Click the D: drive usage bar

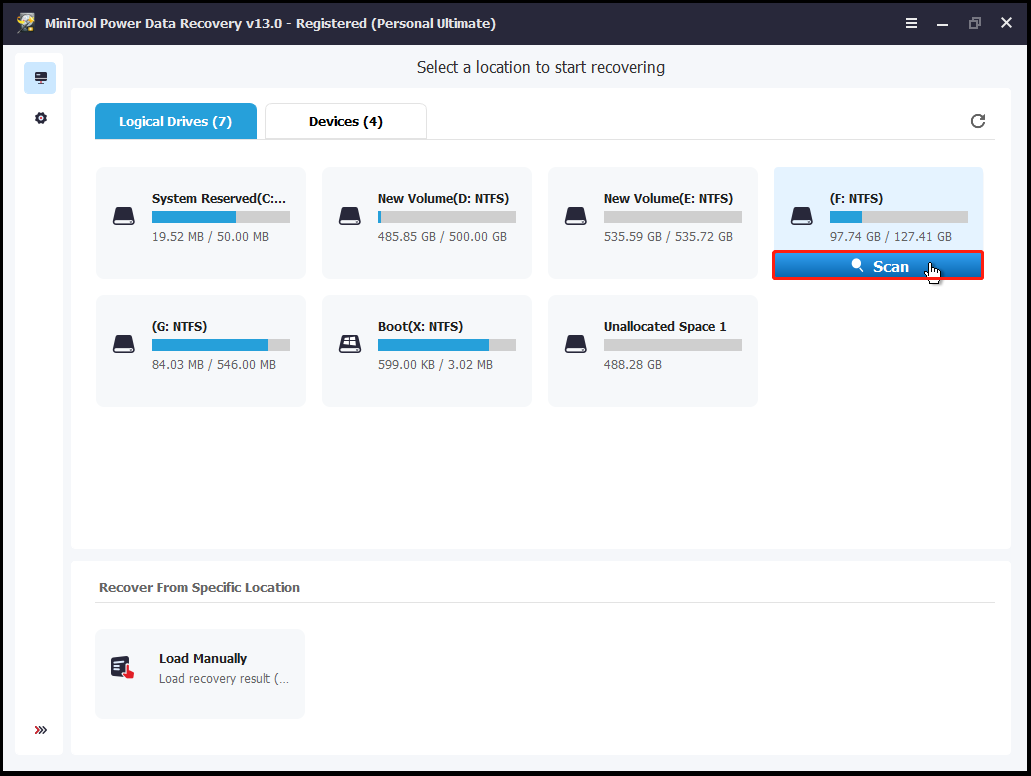point(447,217)
